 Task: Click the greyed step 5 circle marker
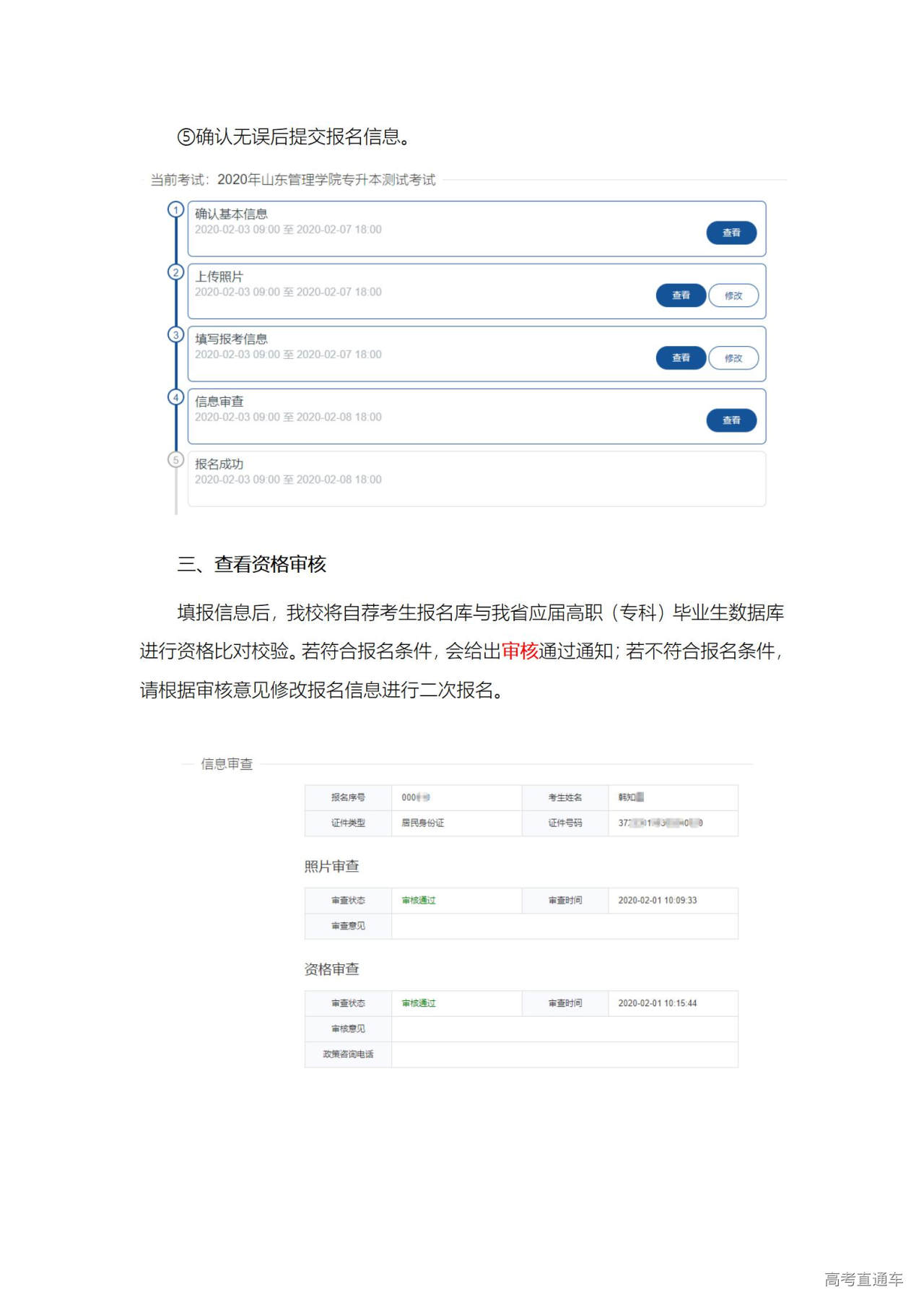pyautogui.click(x=175, y=459)
